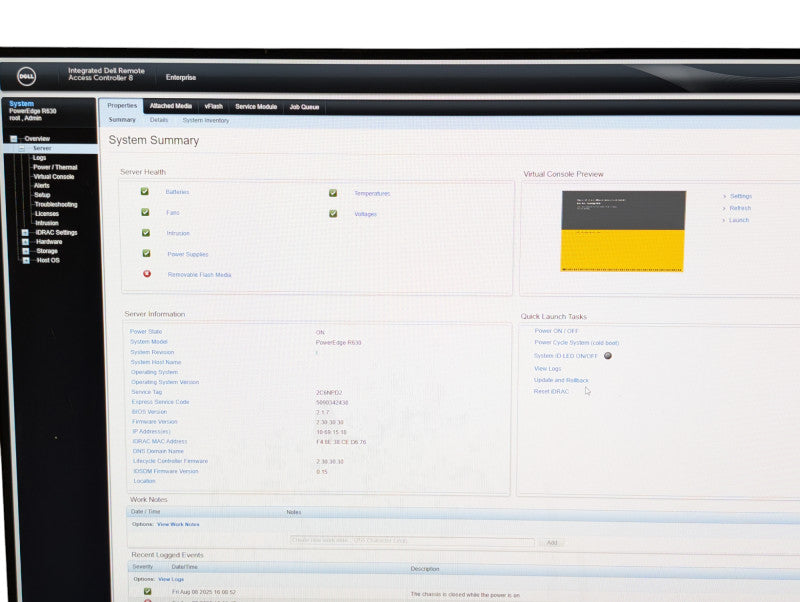Click the new work note input field
800x602 pixels.
click(x=412, y=541)
